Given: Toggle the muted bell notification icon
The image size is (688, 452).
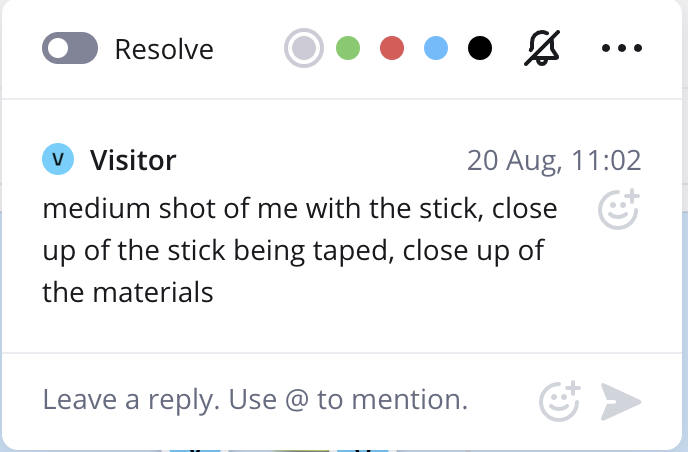Looking at the screenshot, I should (543, 48).
